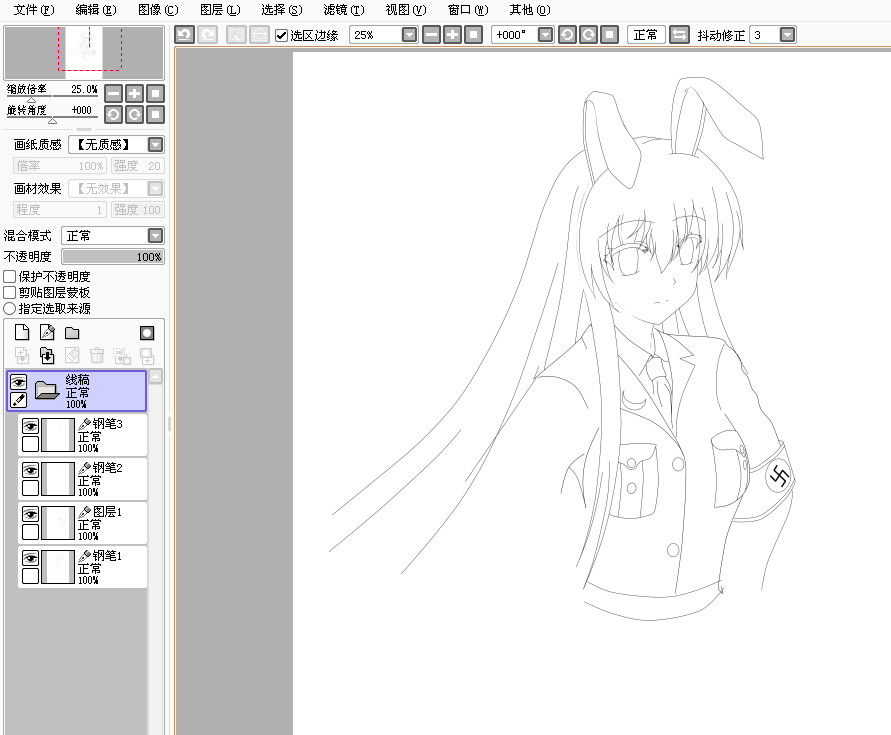
Task: Click the redo arrow in top toolbar
Action: pos(208,35)
